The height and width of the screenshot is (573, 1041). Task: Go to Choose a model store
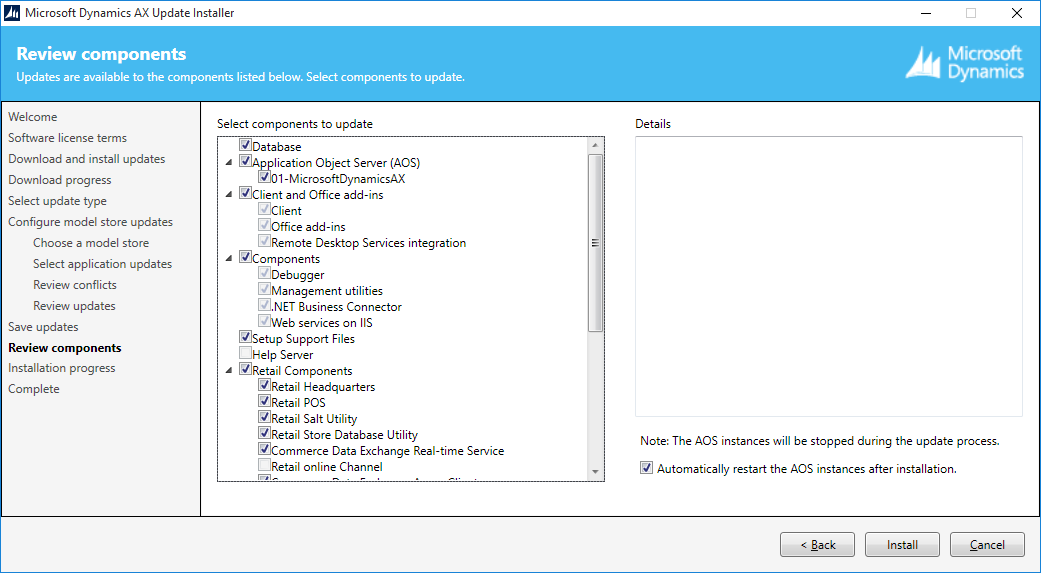[91, 243]
